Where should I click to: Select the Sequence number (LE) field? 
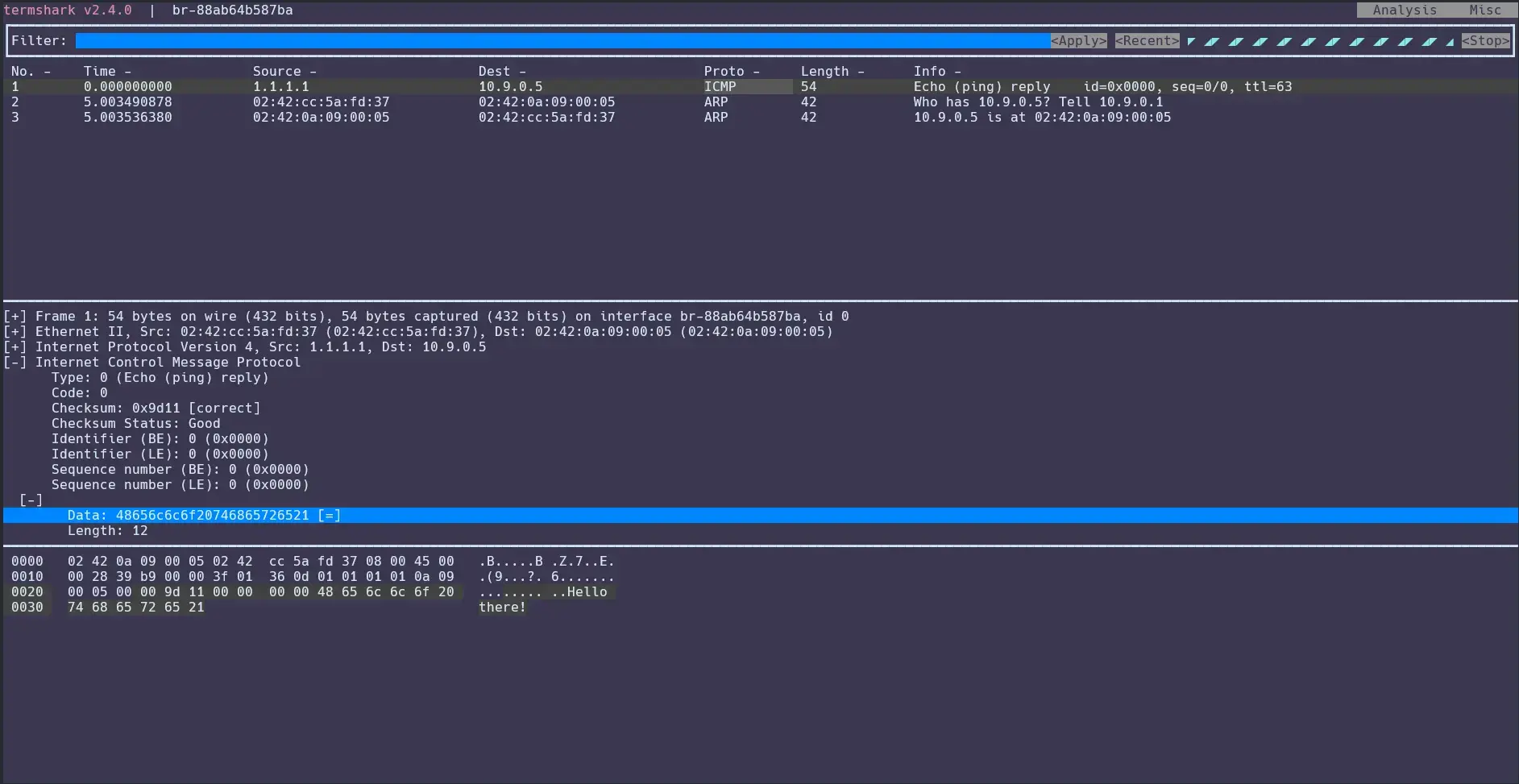180,484
